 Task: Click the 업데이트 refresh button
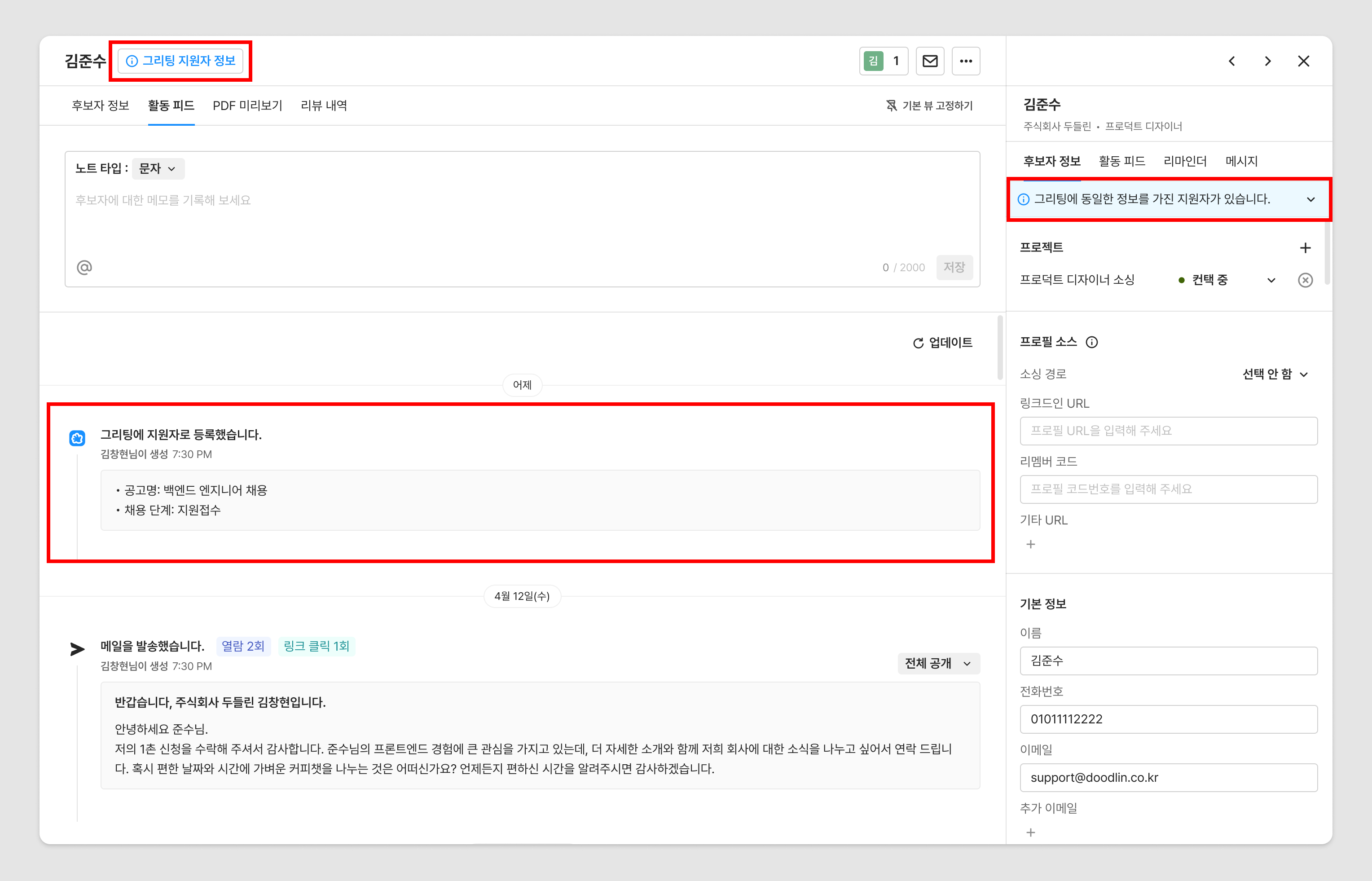tap(942, 343)
